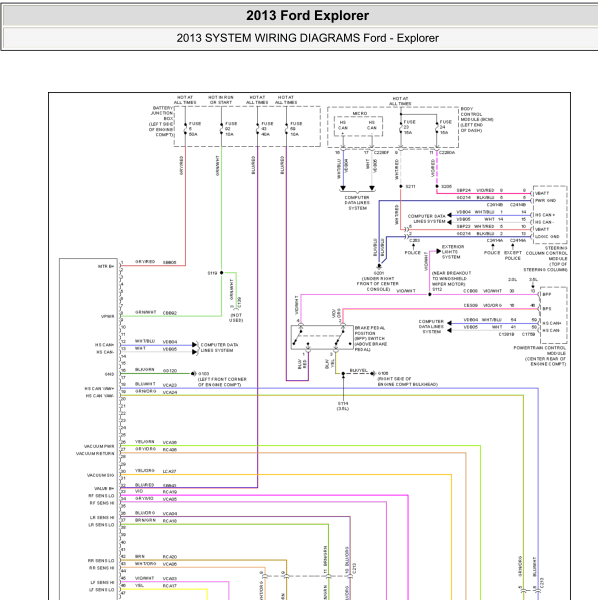Click the 'FUSE 43 40A' label

point(267,129)
